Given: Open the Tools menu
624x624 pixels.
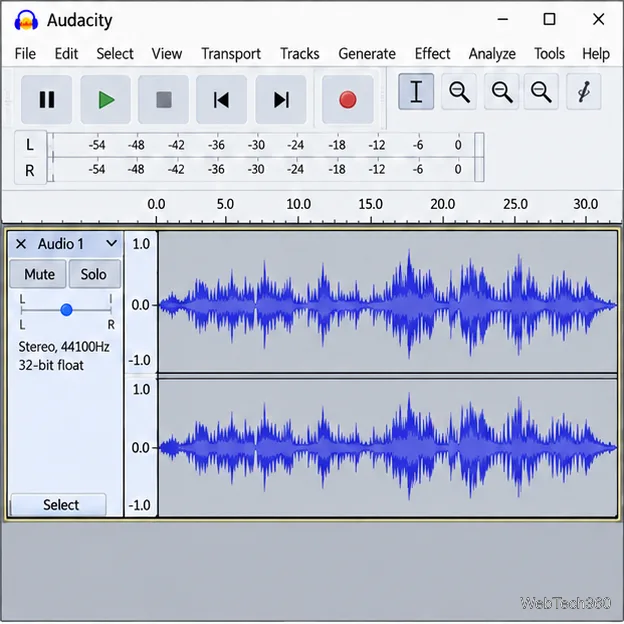Looking at the screenshot, I should pos(549,54).
